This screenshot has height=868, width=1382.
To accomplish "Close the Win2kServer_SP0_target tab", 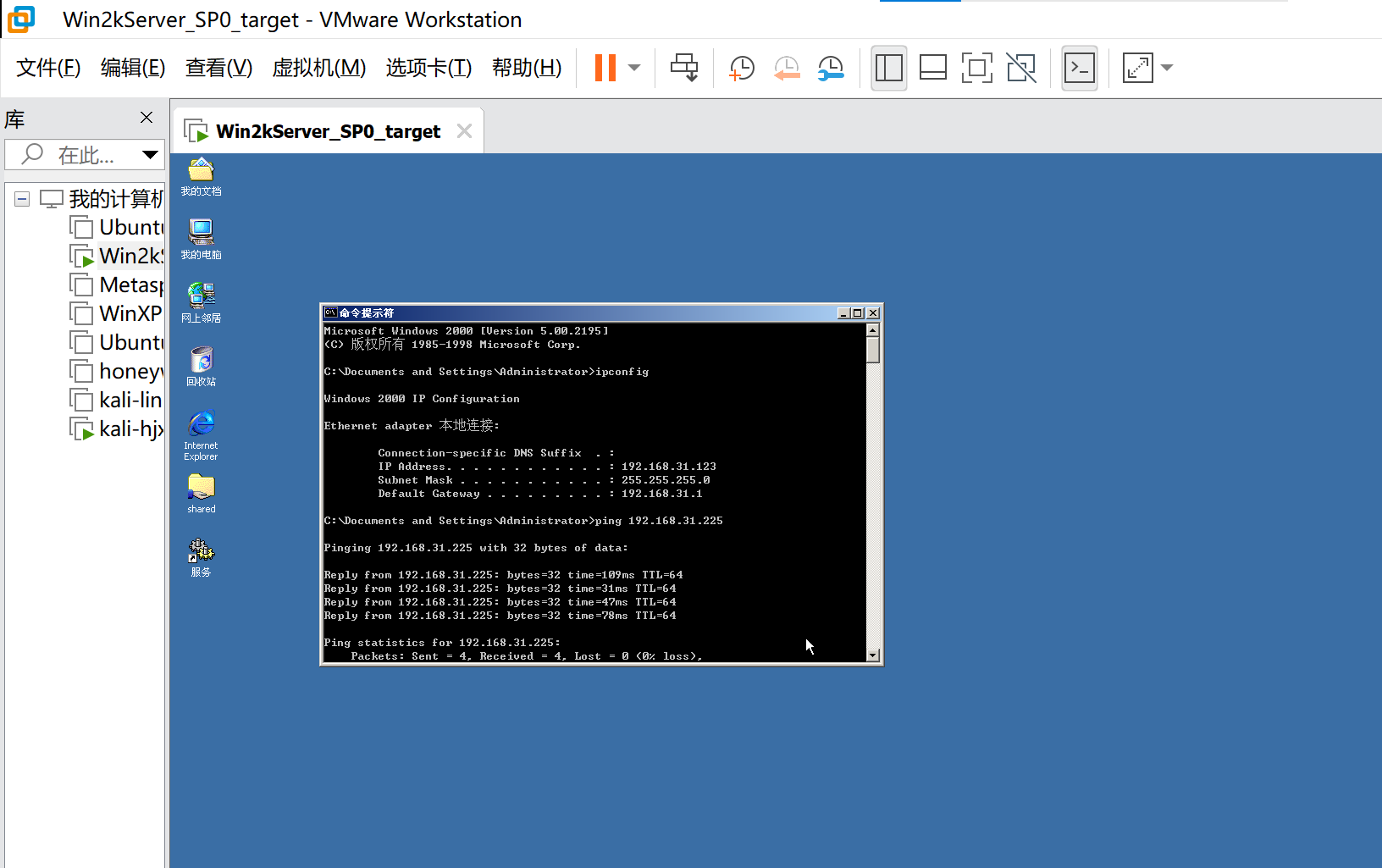I will tap(464, 130).
